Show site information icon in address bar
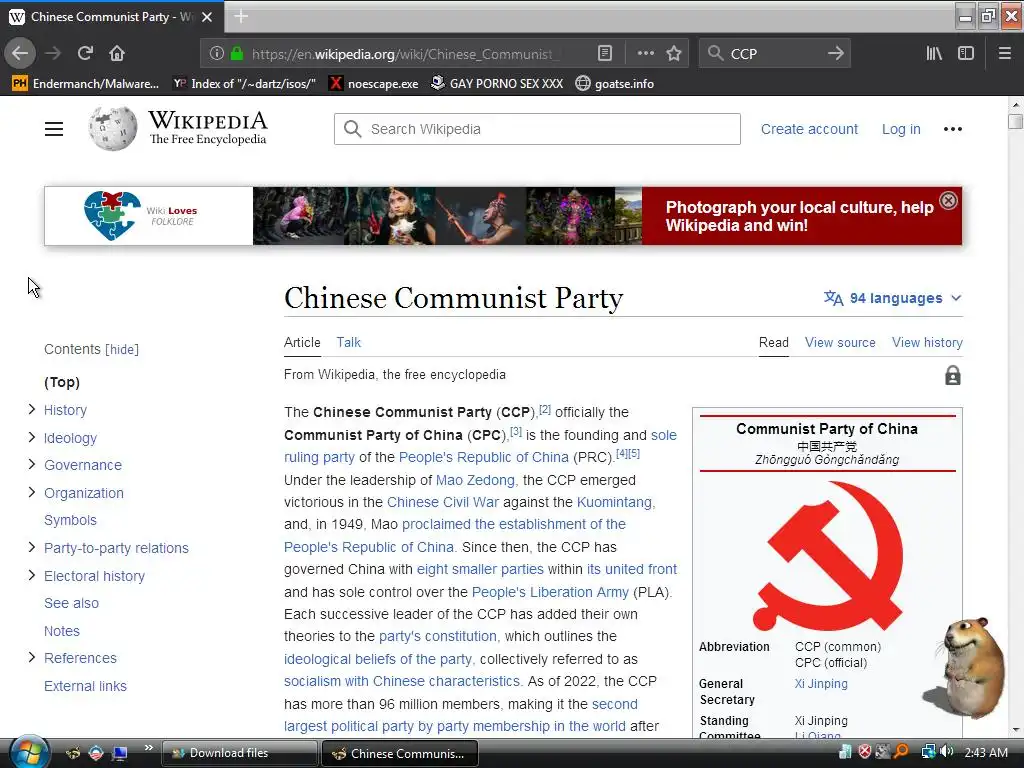The height and width of the screenshot is (768, 1024). pos(217,54)
